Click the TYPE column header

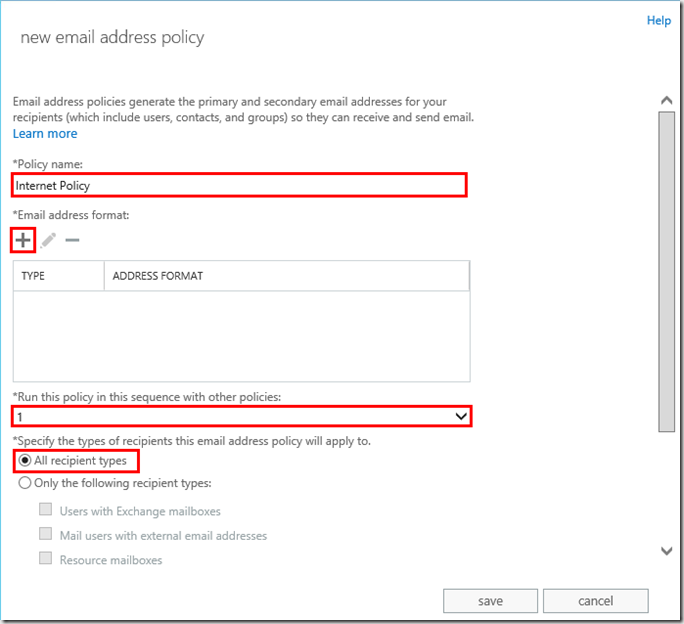click(x=58, y=276)
